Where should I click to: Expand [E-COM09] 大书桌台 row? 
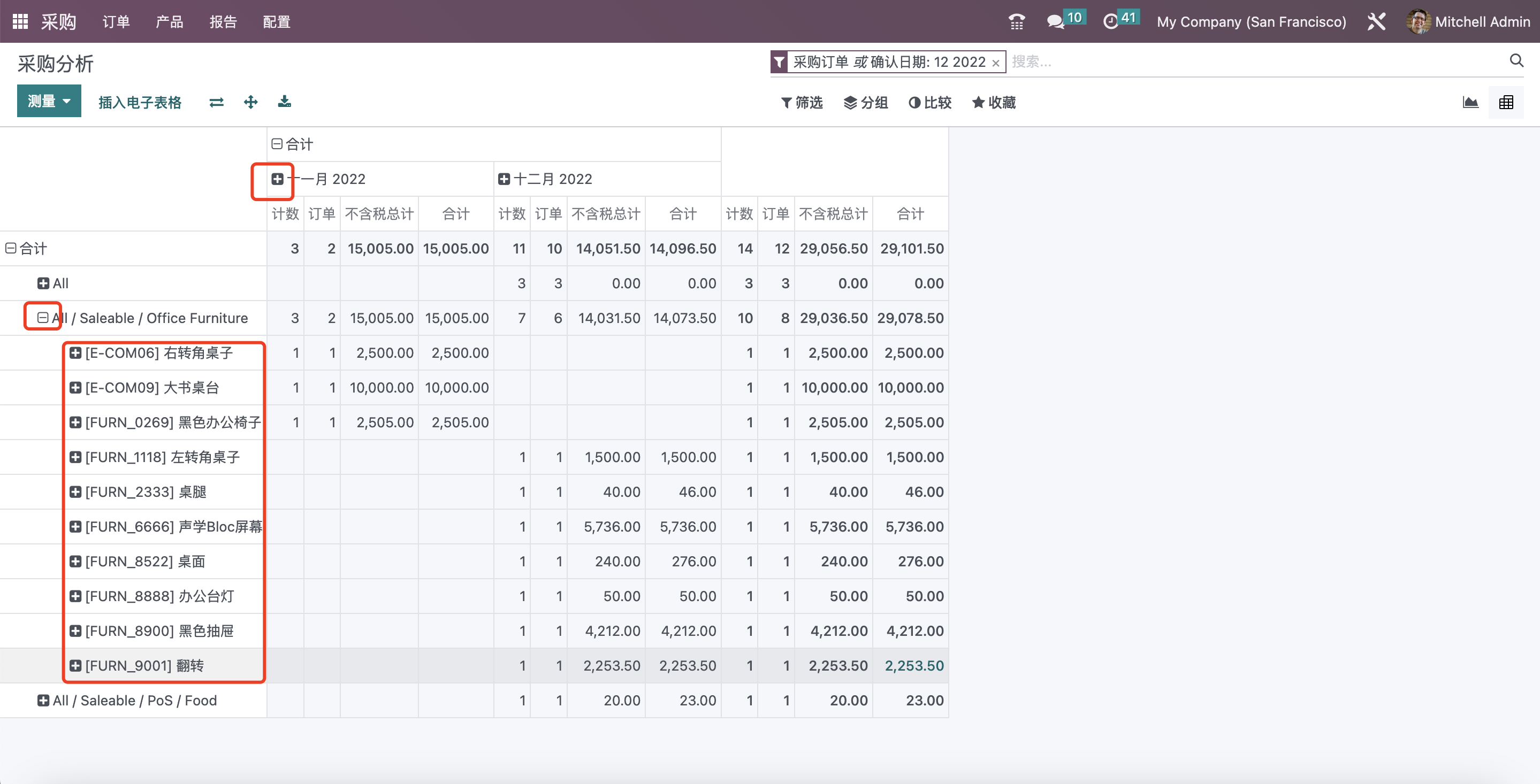(75, 388)
